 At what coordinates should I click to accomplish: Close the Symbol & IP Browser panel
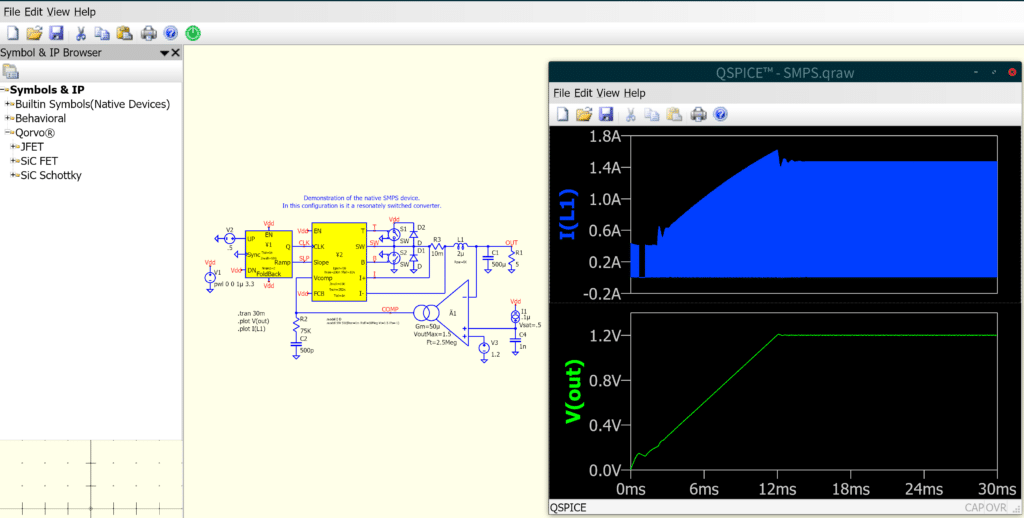click(175, 53)
